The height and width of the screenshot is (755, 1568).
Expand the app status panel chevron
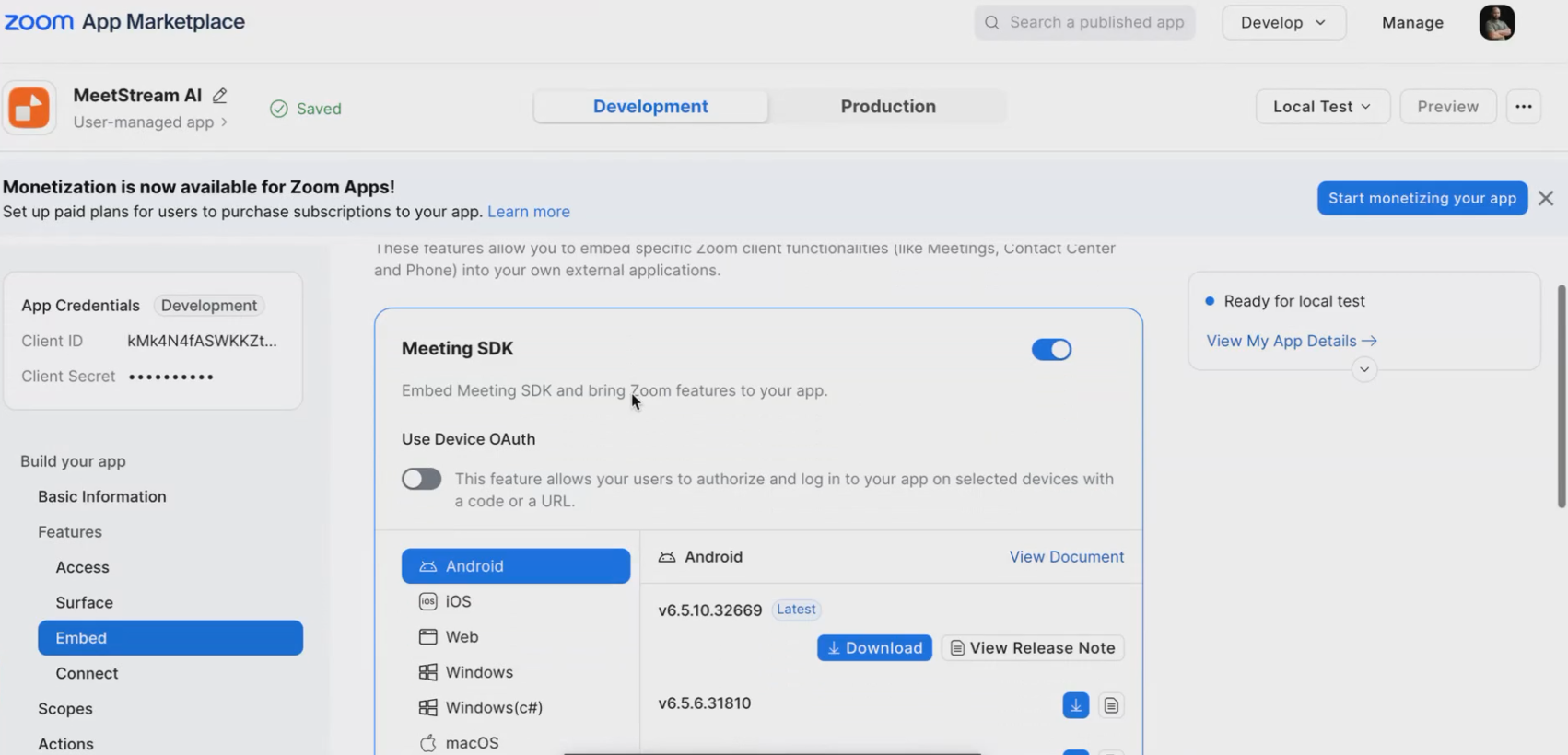[1364, 369]
